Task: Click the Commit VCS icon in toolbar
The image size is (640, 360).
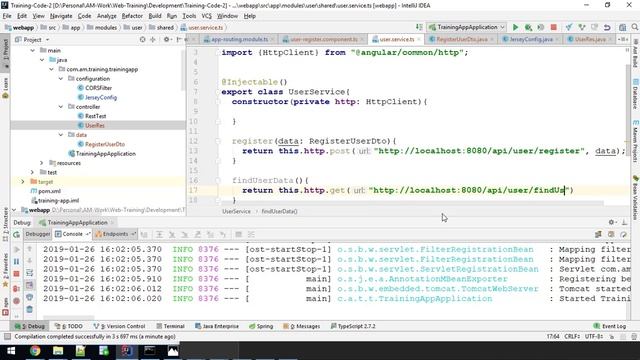Action: [x=582, y=27]
